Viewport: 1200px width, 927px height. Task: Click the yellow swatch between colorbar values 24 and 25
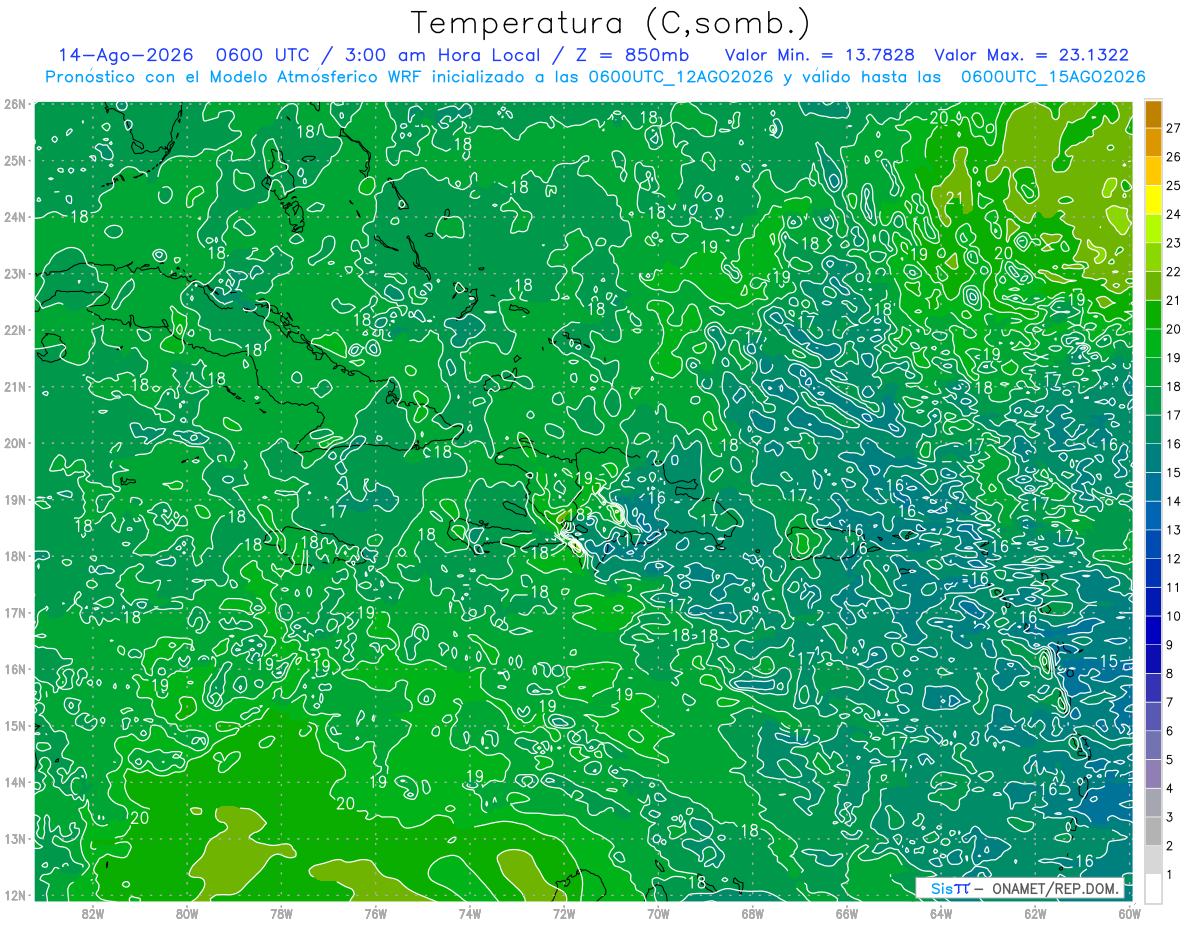tap(1153, 200)
